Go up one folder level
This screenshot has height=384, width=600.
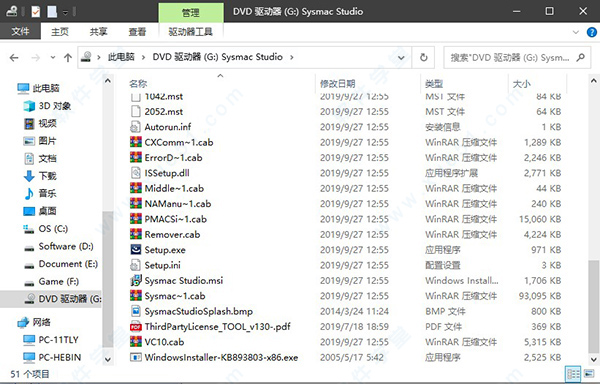tap(68, 58)
